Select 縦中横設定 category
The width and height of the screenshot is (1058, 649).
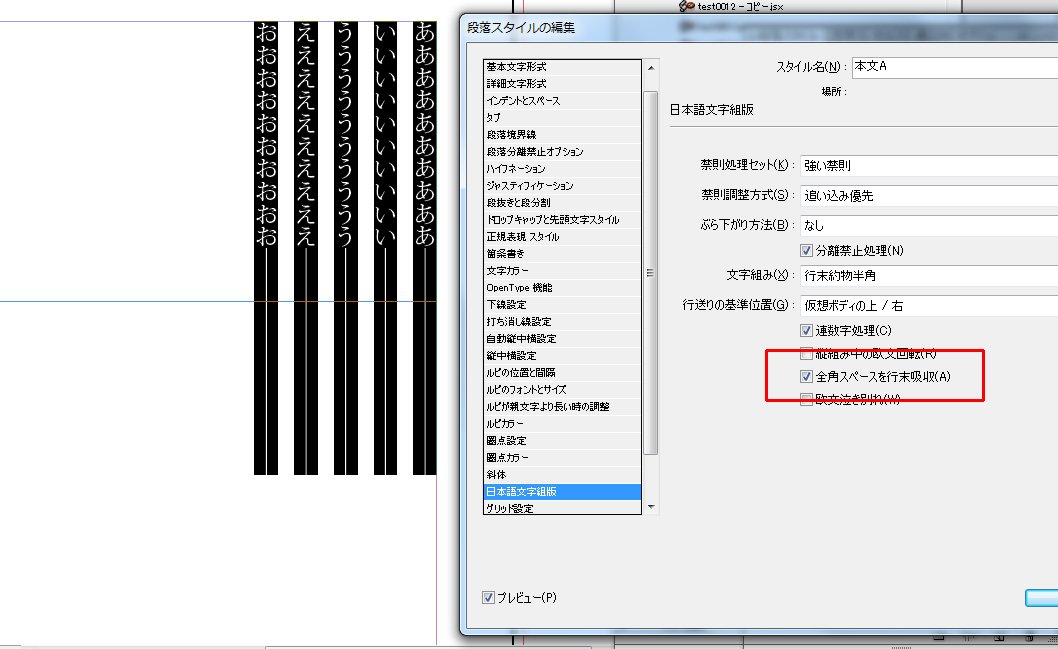click(x=562, y=356)
